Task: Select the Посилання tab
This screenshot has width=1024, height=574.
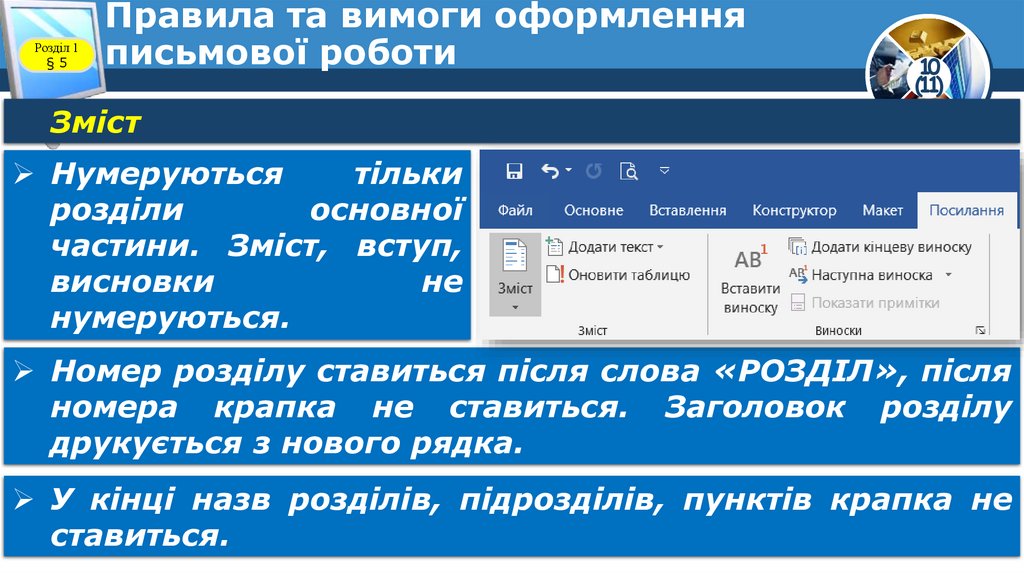Action: point(967,210)
